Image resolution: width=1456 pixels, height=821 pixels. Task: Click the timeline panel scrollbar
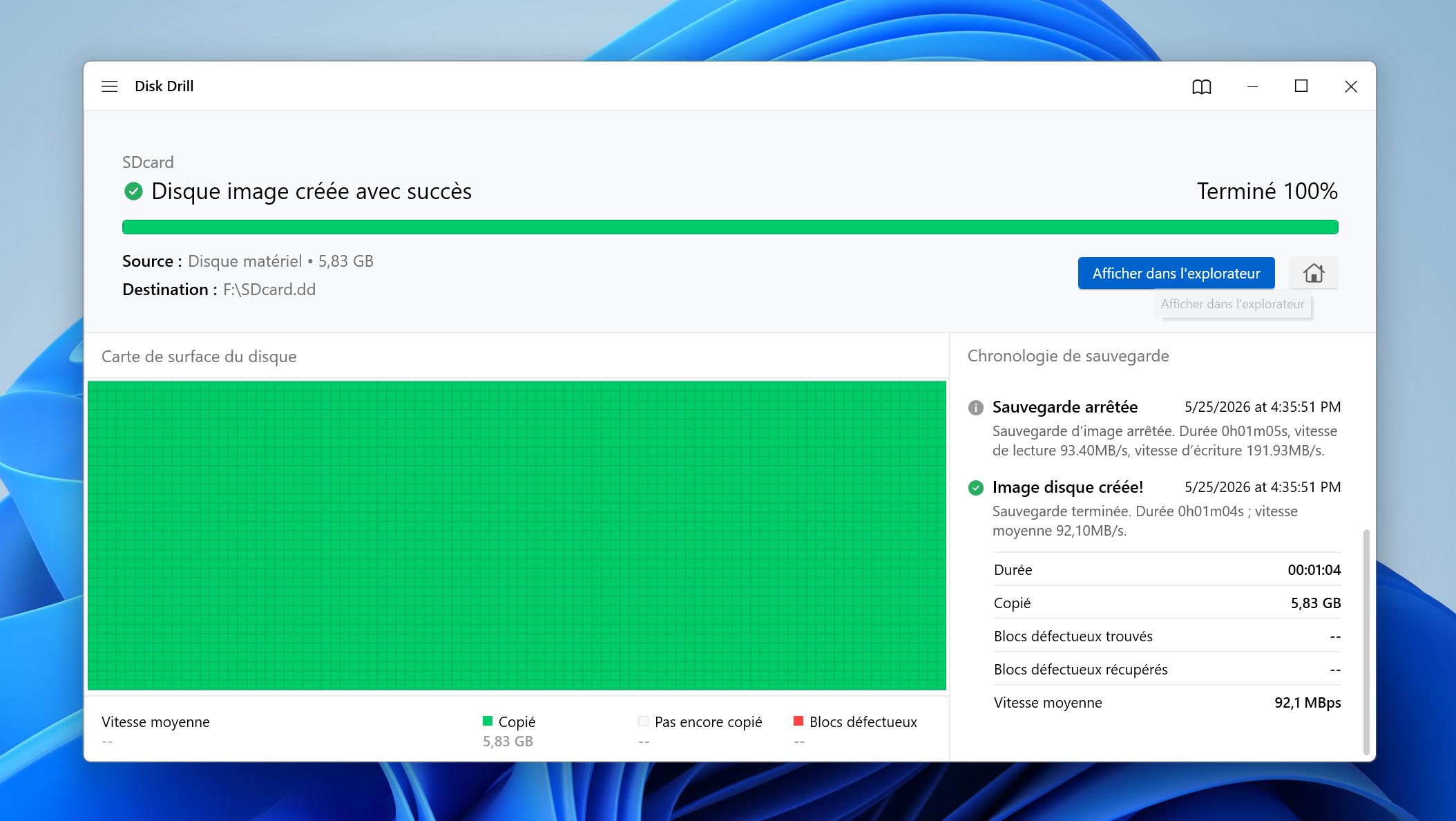click(x=1366, y=641)
